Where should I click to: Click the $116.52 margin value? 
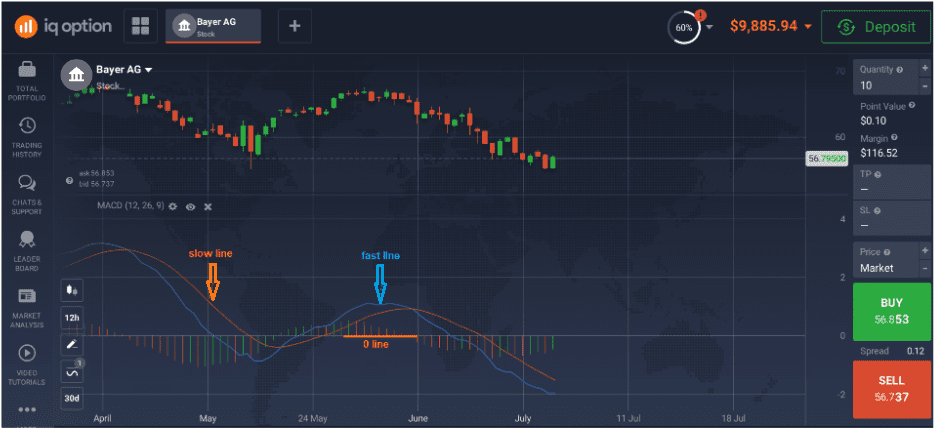coord(879,153)
